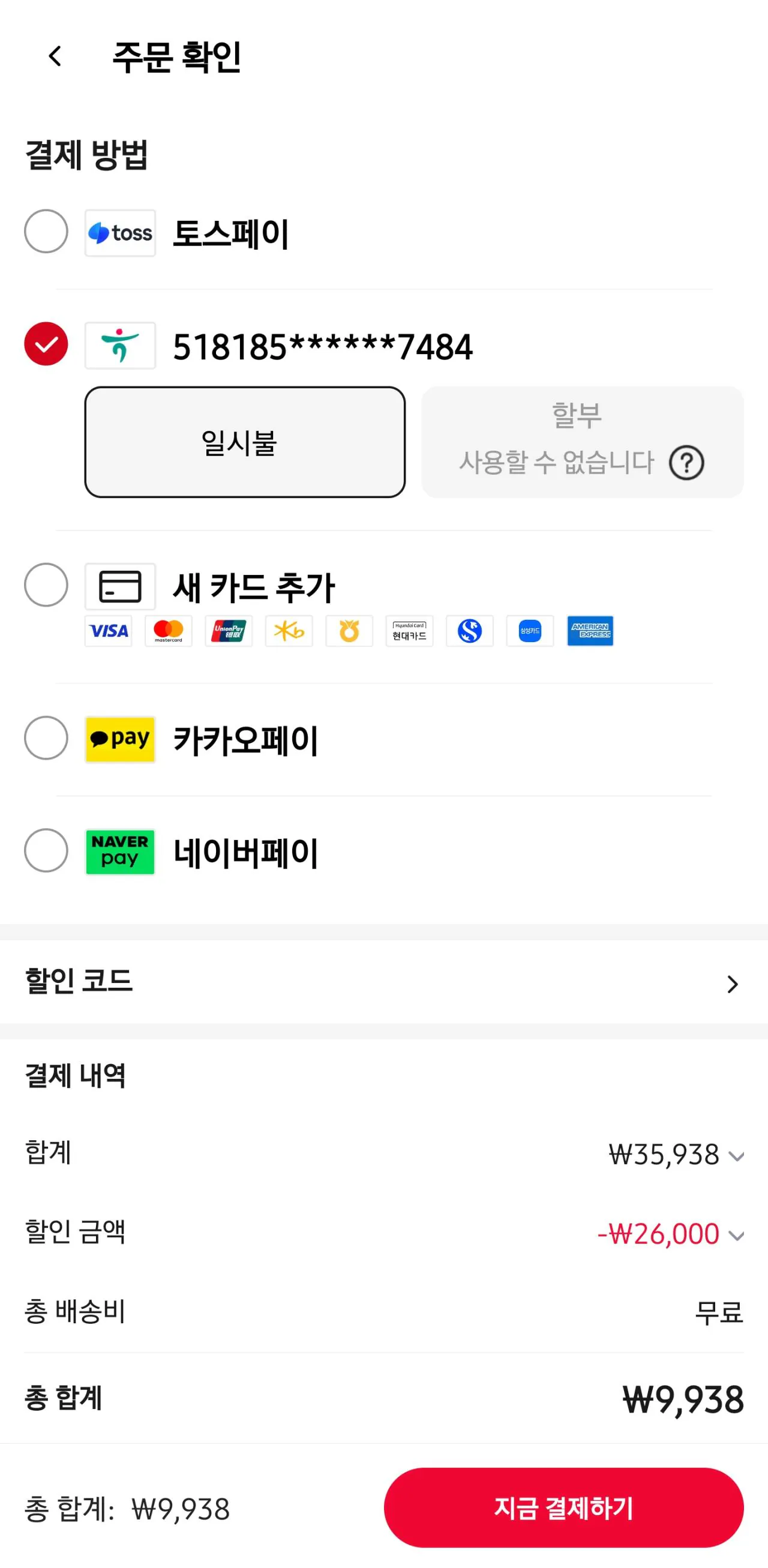Expand the 합계 ₩35,938 breakdown
This screenshot has height=1568, width=768.
(736, 1156)
